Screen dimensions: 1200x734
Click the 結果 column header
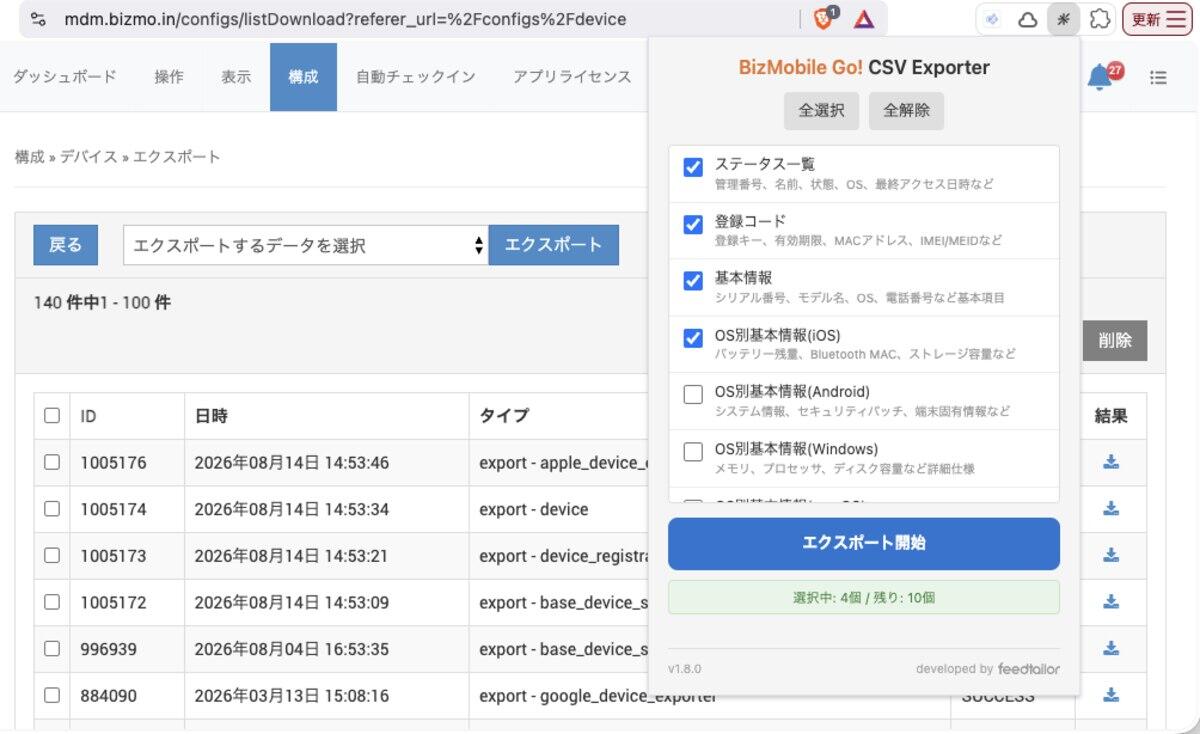pyautogui.click(x=1111, y=416)
